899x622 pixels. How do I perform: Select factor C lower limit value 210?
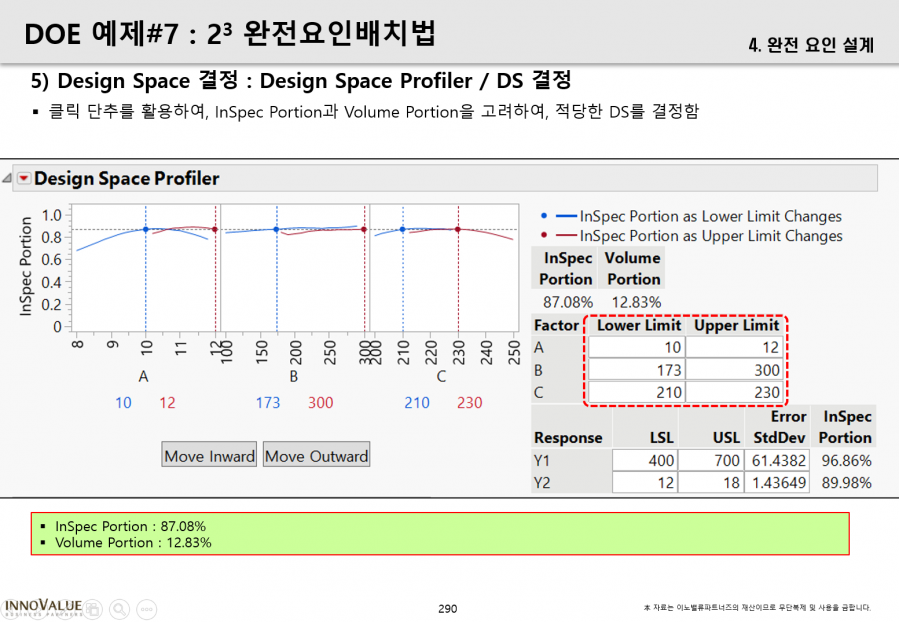click(636, 392)
